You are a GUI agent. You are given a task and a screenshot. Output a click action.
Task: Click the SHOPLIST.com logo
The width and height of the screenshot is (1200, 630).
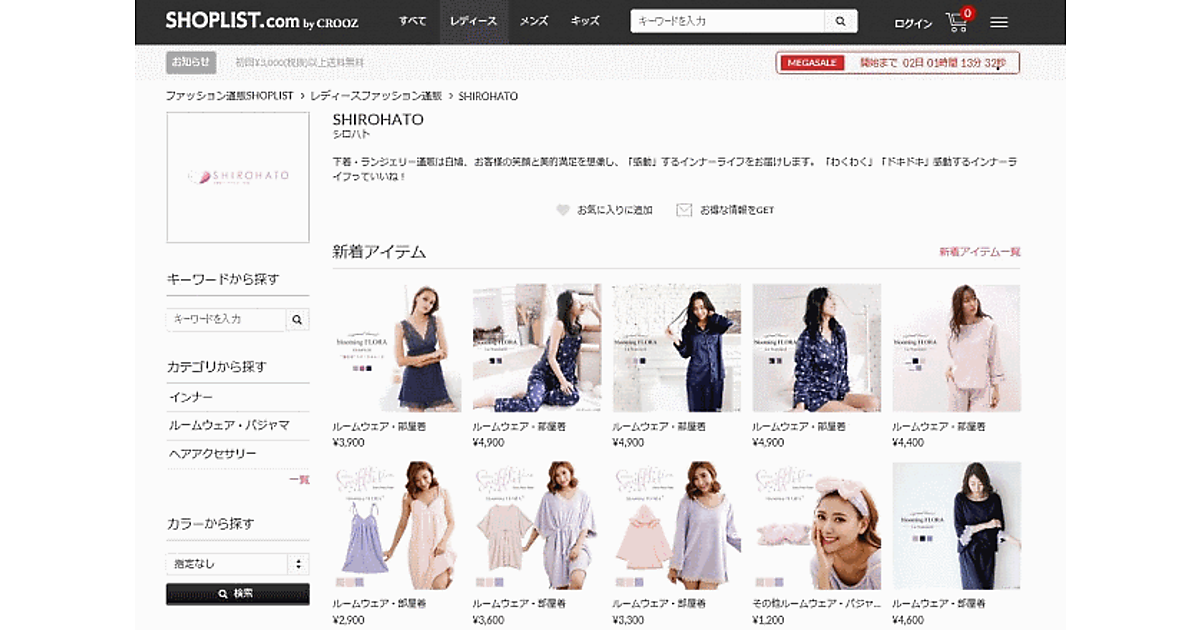(x=262, y=21)
